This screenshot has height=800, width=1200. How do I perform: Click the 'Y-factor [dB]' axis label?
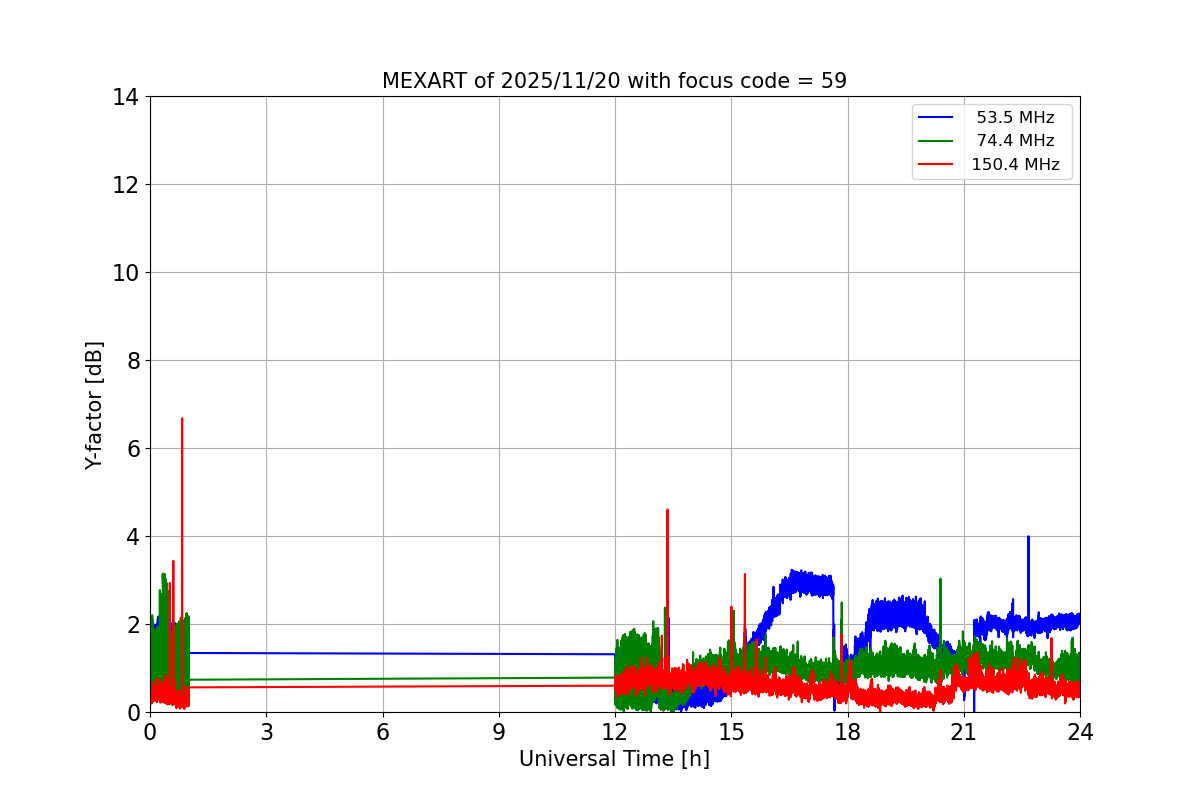pyautogui.click(x=94, y=405)
